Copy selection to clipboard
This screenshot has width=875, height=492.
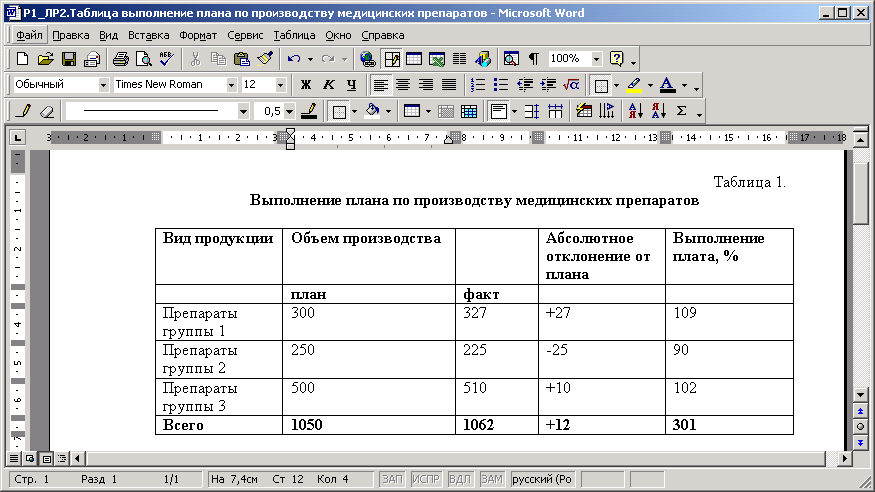[x=218, y=59]
